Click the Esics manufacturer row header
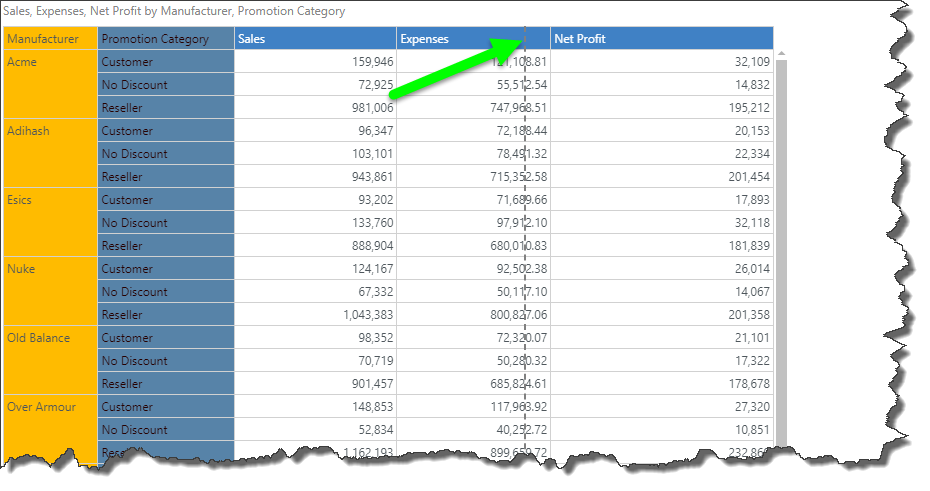The height and width of the screenshot is (491, 930). coord(50,200)
